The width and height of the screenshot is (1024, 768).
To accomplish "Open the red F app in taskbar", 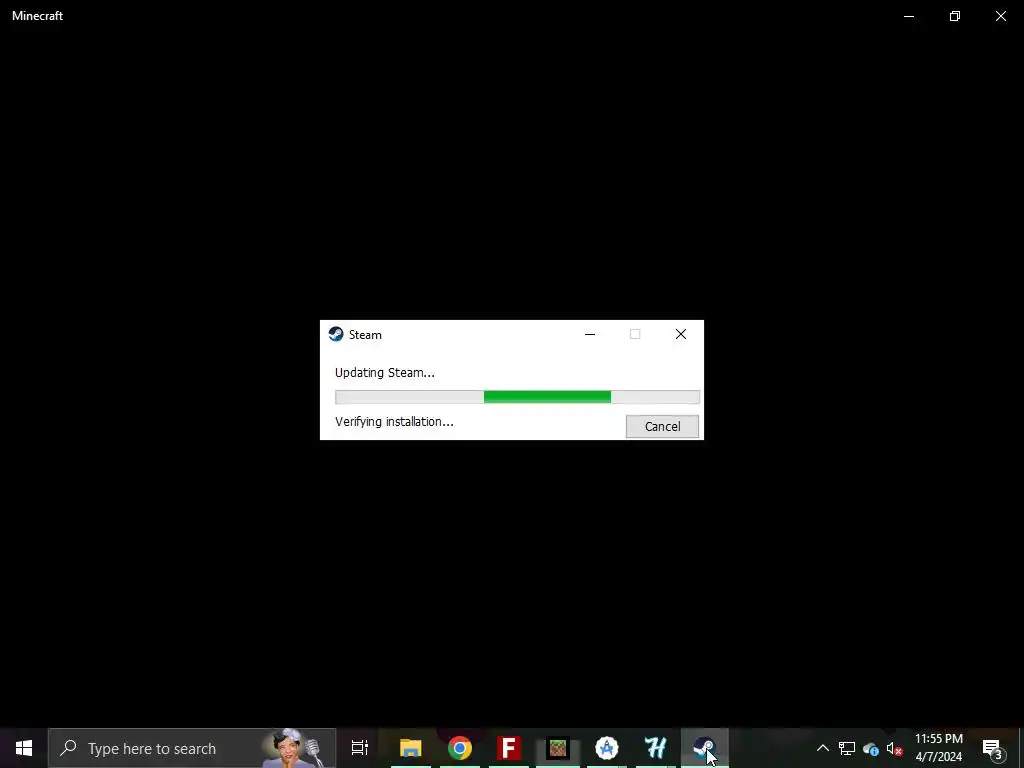I will click(509, 748).
